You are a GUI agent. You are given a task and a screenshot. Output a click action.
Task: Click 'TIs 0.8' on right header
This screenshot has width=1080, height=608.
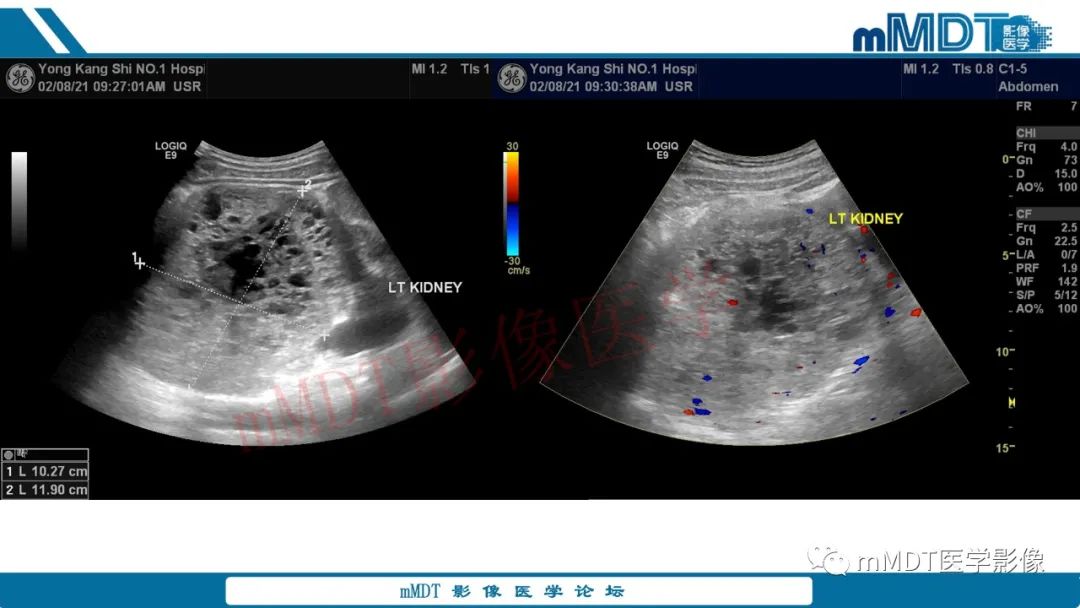point(973,69)
